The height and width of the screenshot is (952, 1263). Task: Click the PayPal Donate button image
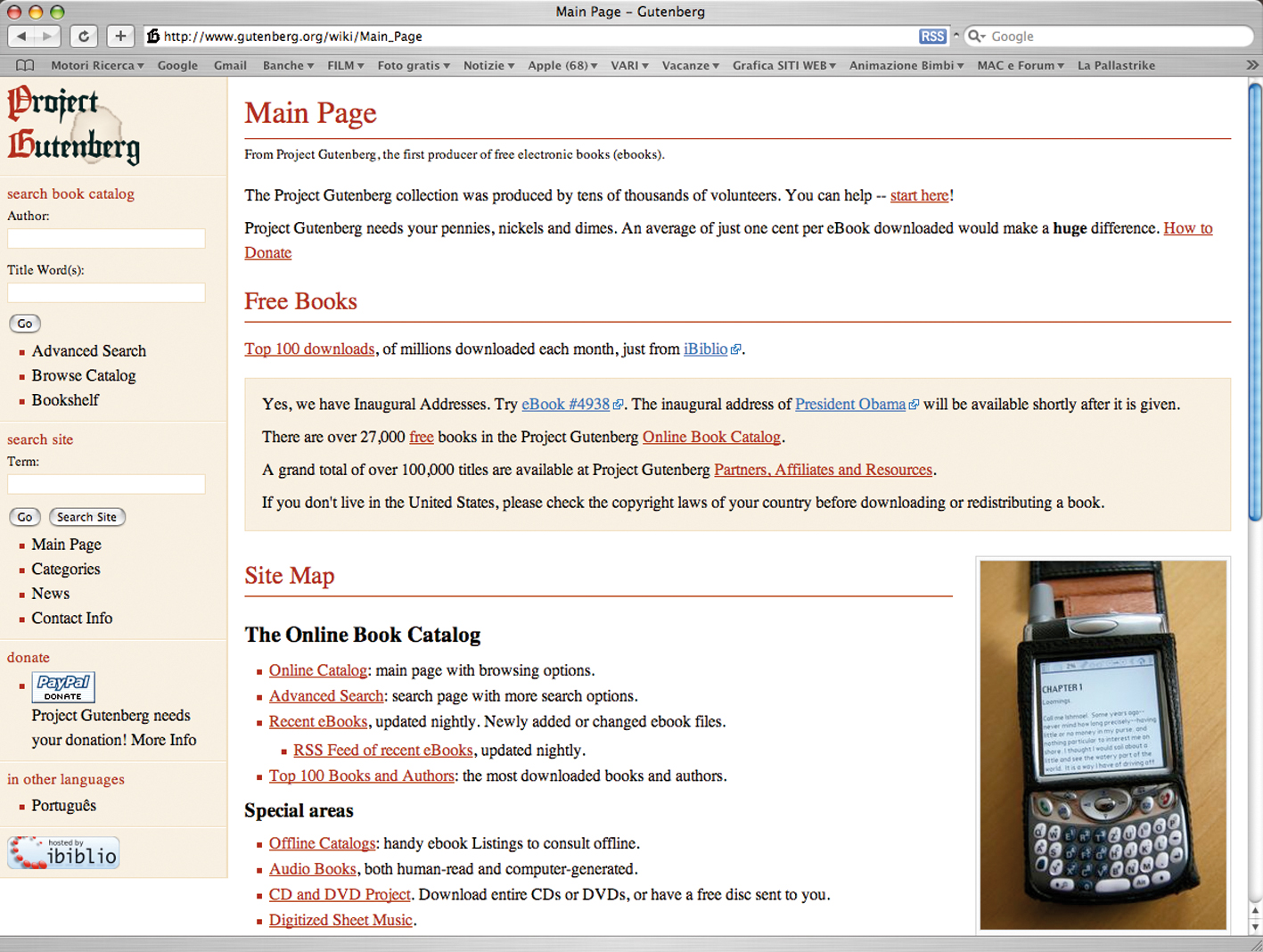(63, 687)
